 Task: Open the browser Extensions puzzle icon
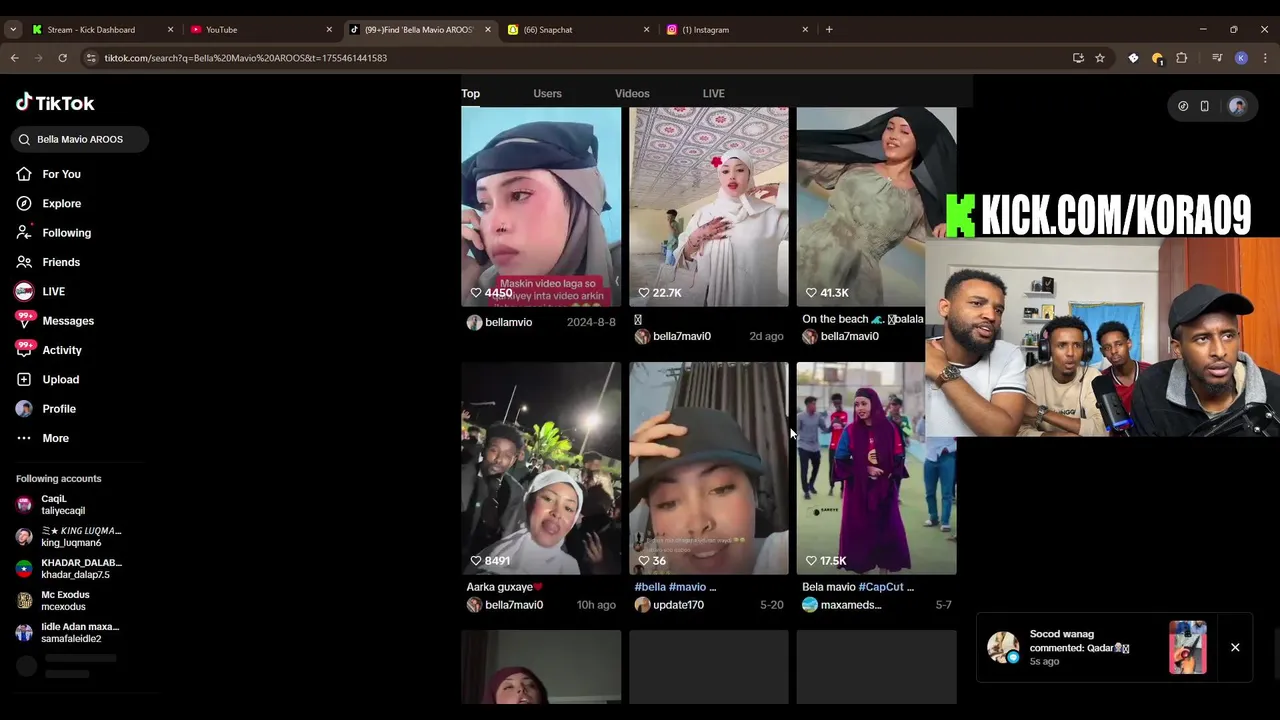click(x=1182, y=58)
